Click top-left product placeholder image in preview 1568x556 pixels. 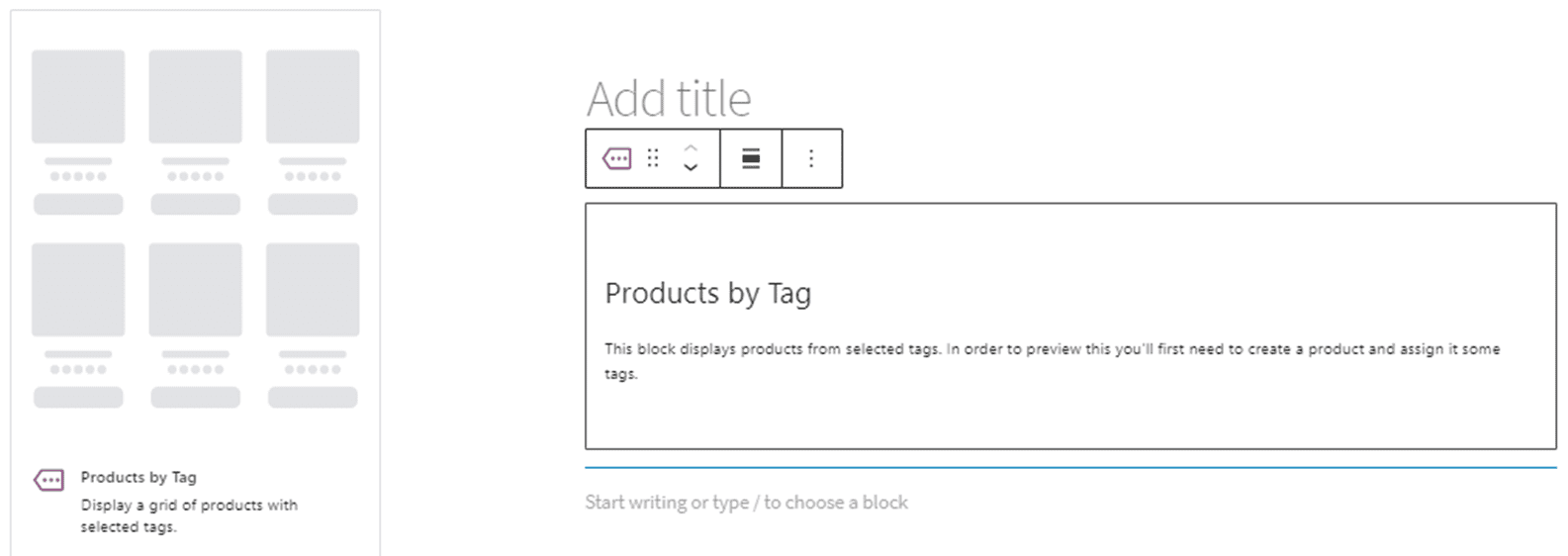tap(78, 97)
